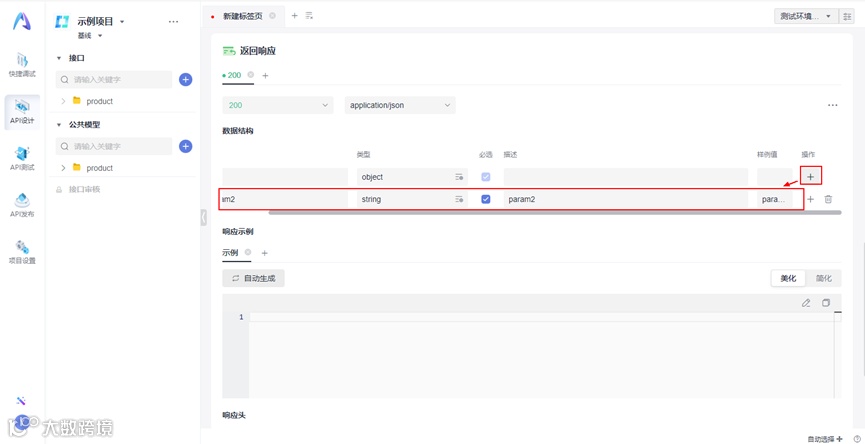
Task: Switch the example view to 简化
Action: tap(824, 279)
